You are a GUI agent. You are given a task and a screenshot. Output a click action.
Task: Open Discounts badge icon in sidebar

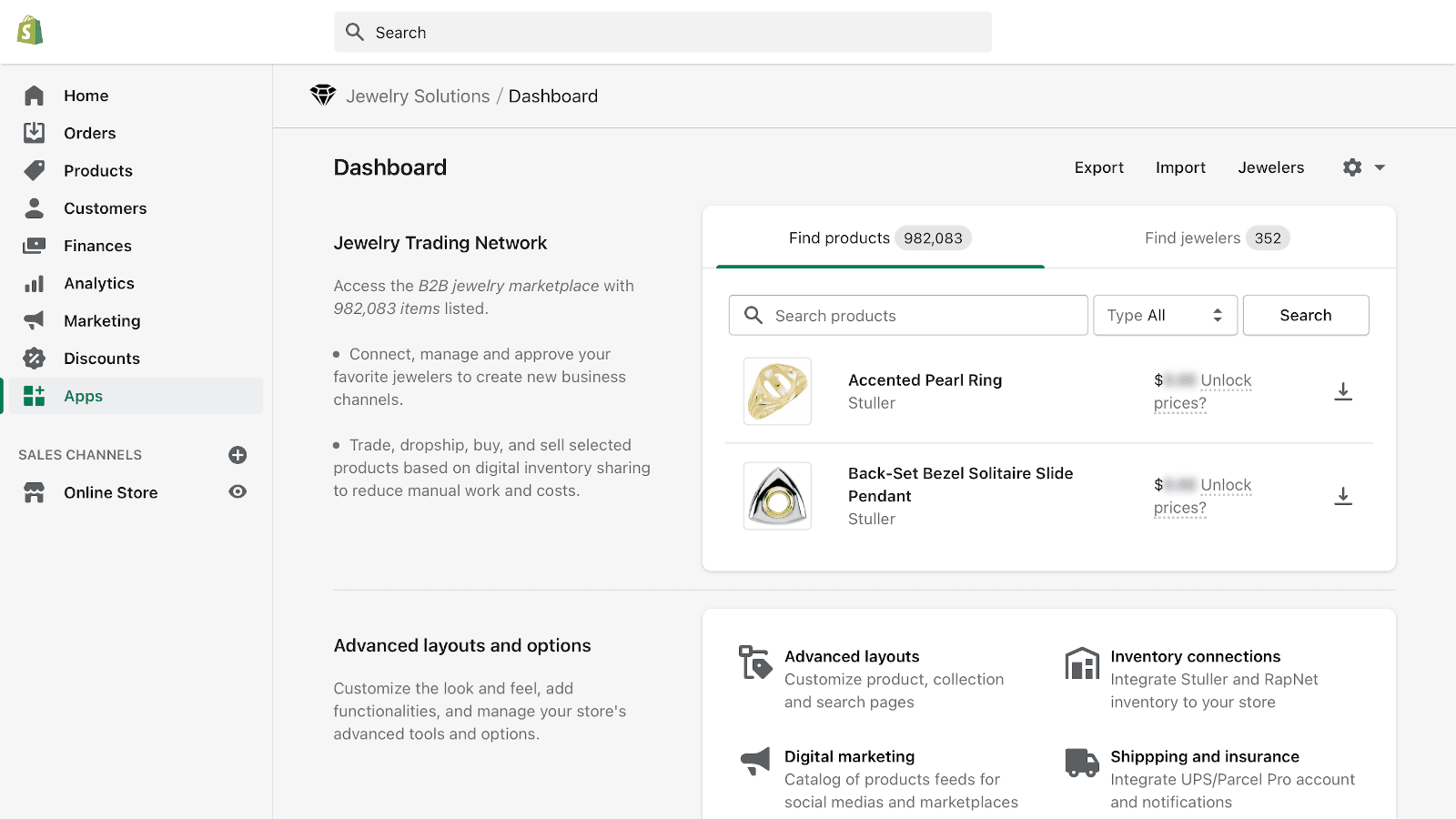(35, 359)
